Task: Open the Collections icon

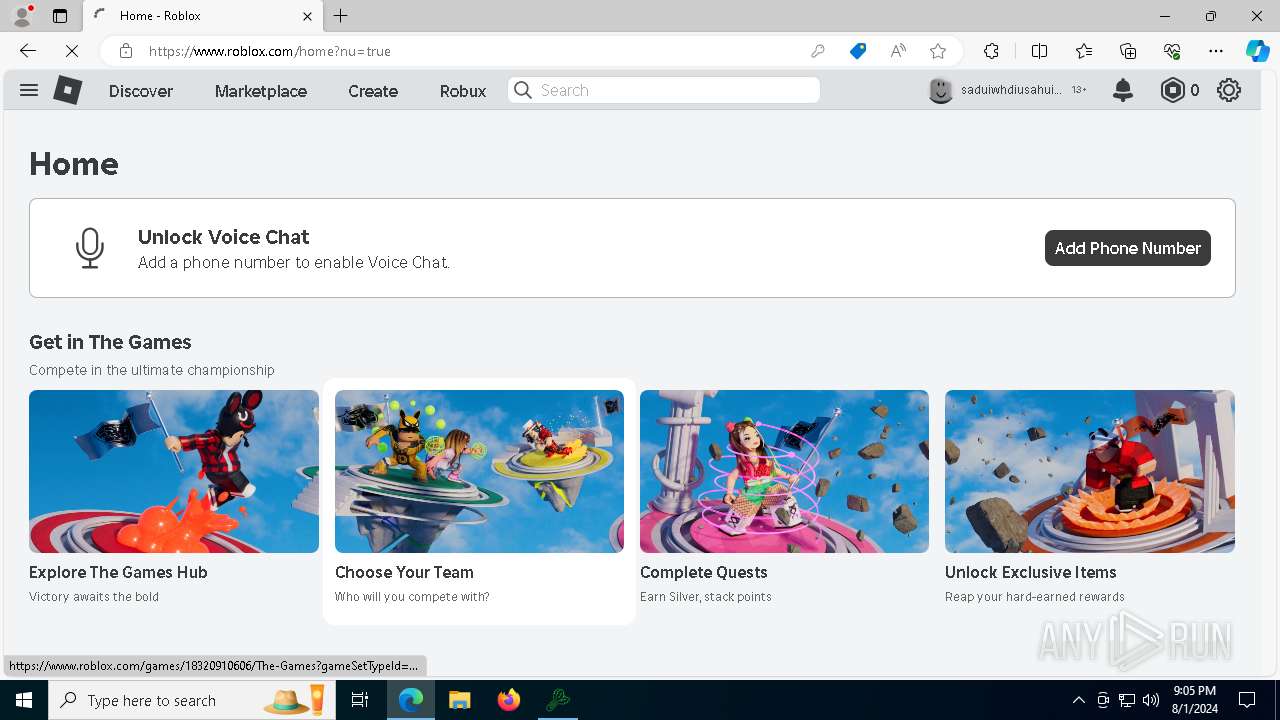Action: click(x=1128, y=51)
